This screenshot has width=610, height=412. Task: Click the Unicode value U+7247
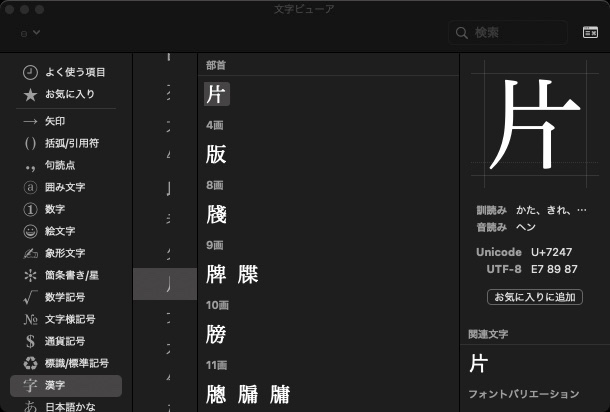tap(552, 252)
